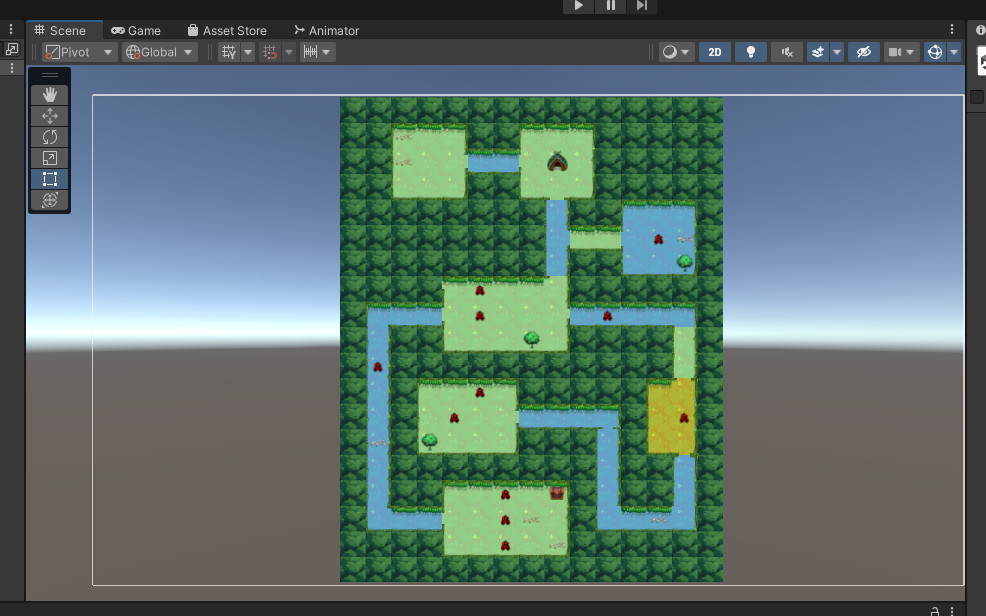Toggle hidden objects scene visibility
This screenshot has width=986, height=616.
pos(864,52)
